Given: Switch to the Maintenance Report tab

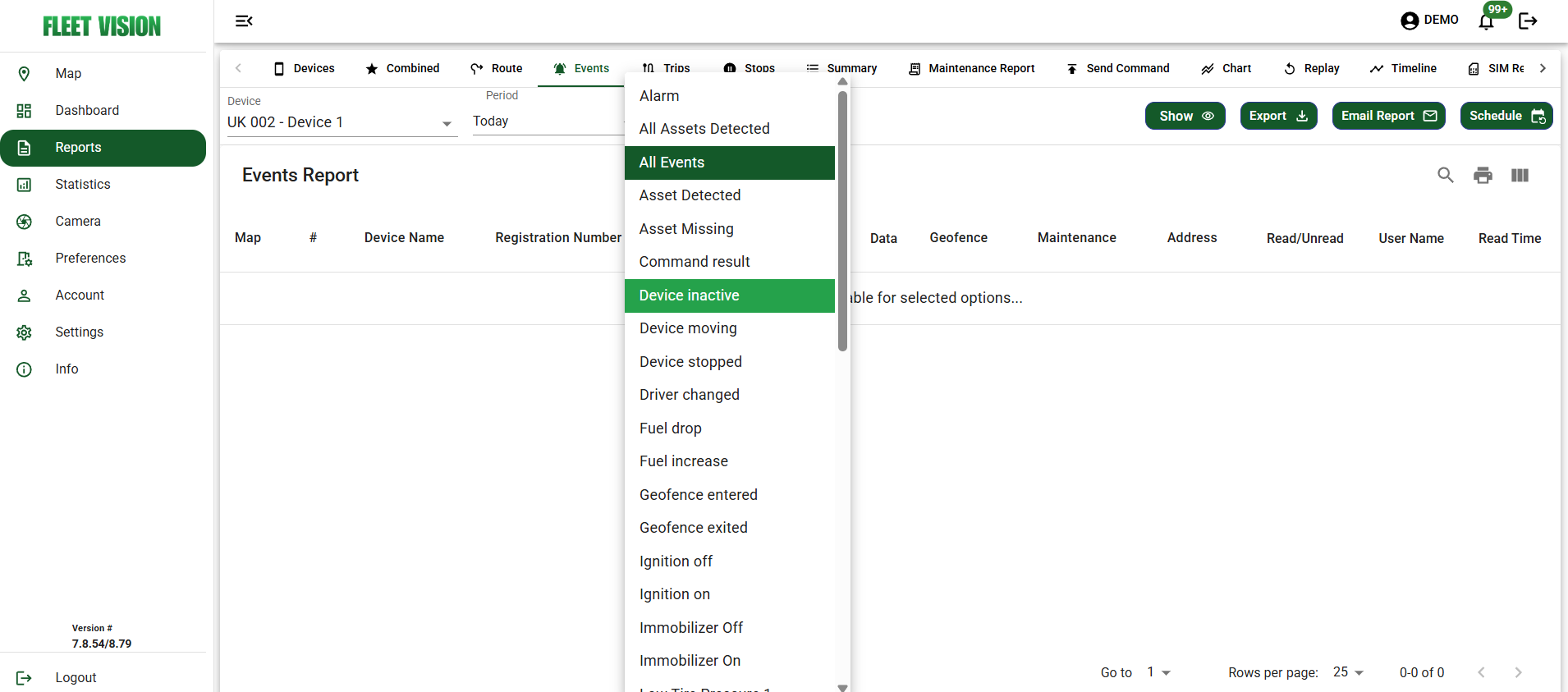Looking at the screenshot, I should point(972,68).
